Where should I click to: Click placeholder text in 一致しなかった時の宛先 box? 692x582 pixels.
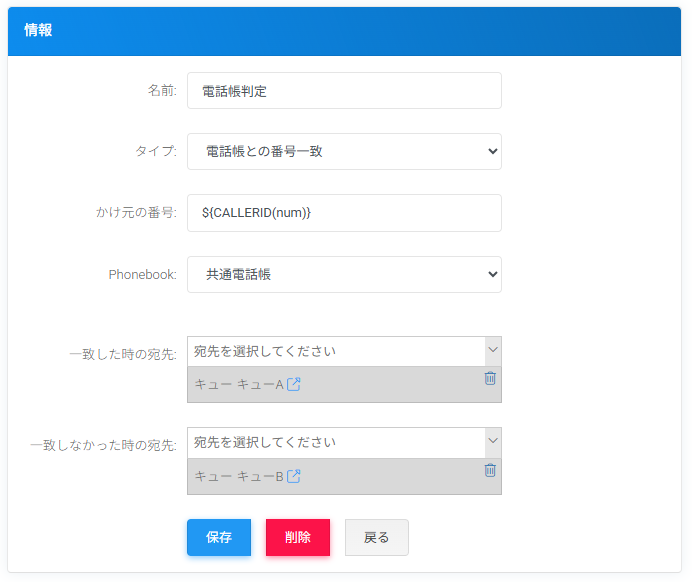pyautogui.click(x=265, y=443)
